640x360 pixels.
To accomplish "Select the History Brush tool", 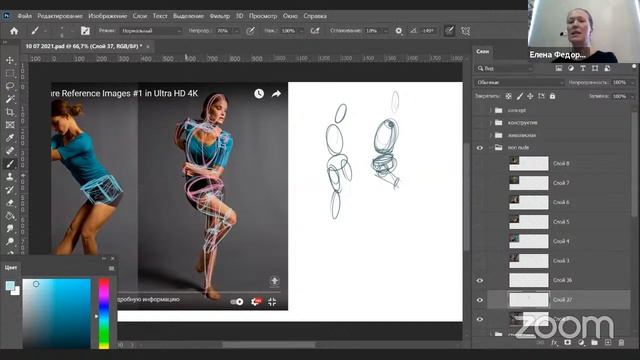I will (10, 190).
